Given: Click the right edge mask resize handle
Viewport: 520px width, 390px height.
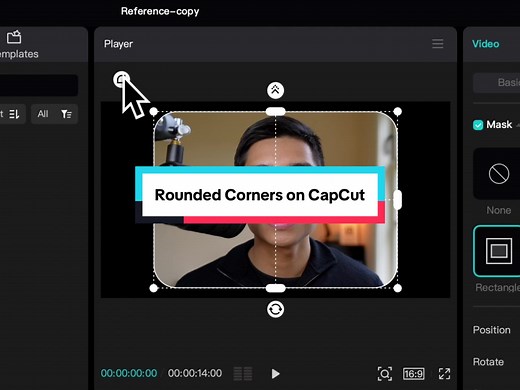Looking at the screenshot, I should pyautogui.click(x=397, y=200).
